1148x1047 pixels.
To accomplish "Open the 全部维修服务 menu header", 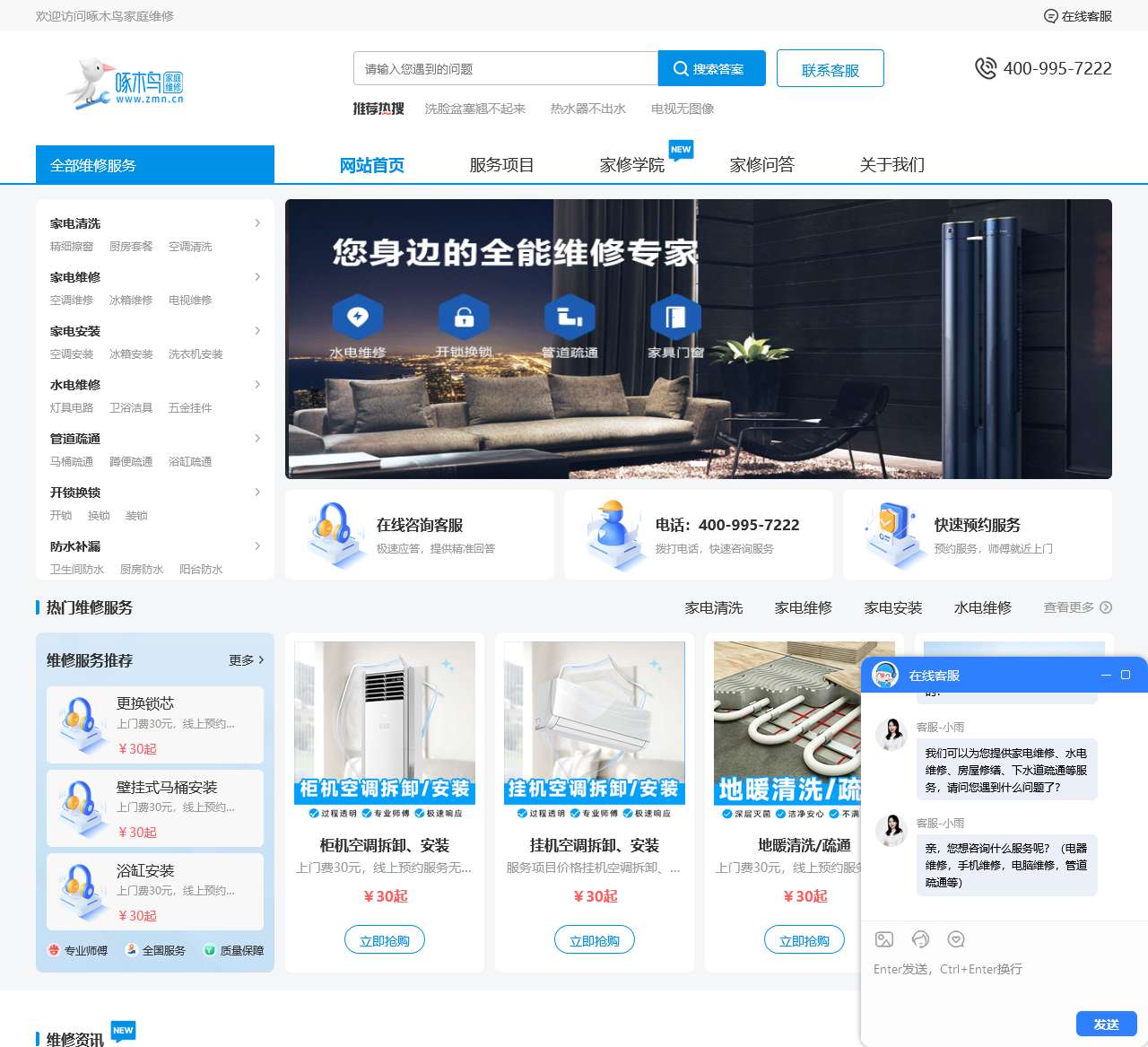I will pos(155,164).
